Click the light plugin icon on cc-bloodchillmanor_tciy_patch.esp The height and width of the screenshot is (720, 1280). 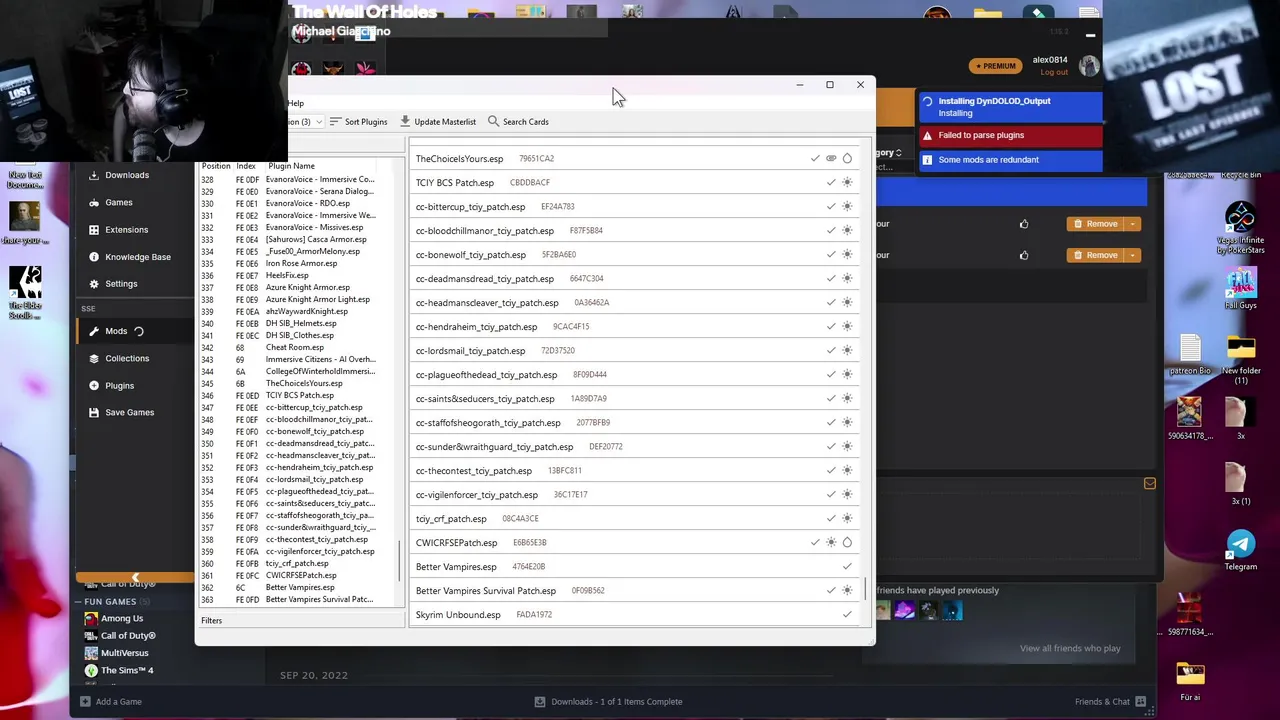(x=847, y=230)
